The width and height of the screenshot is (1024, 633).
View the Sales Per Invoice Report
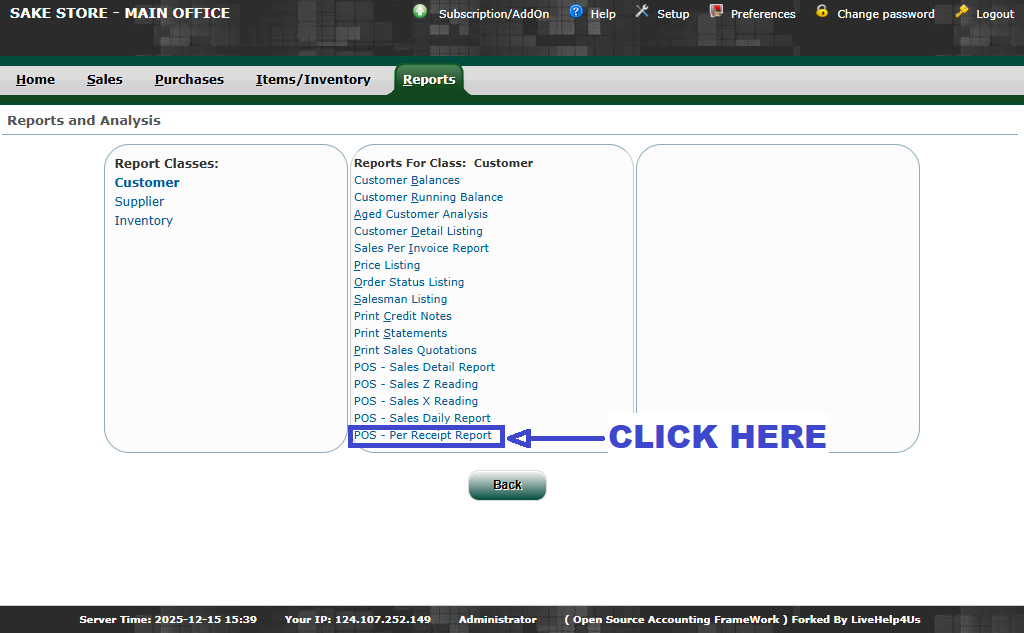point(421,249)
